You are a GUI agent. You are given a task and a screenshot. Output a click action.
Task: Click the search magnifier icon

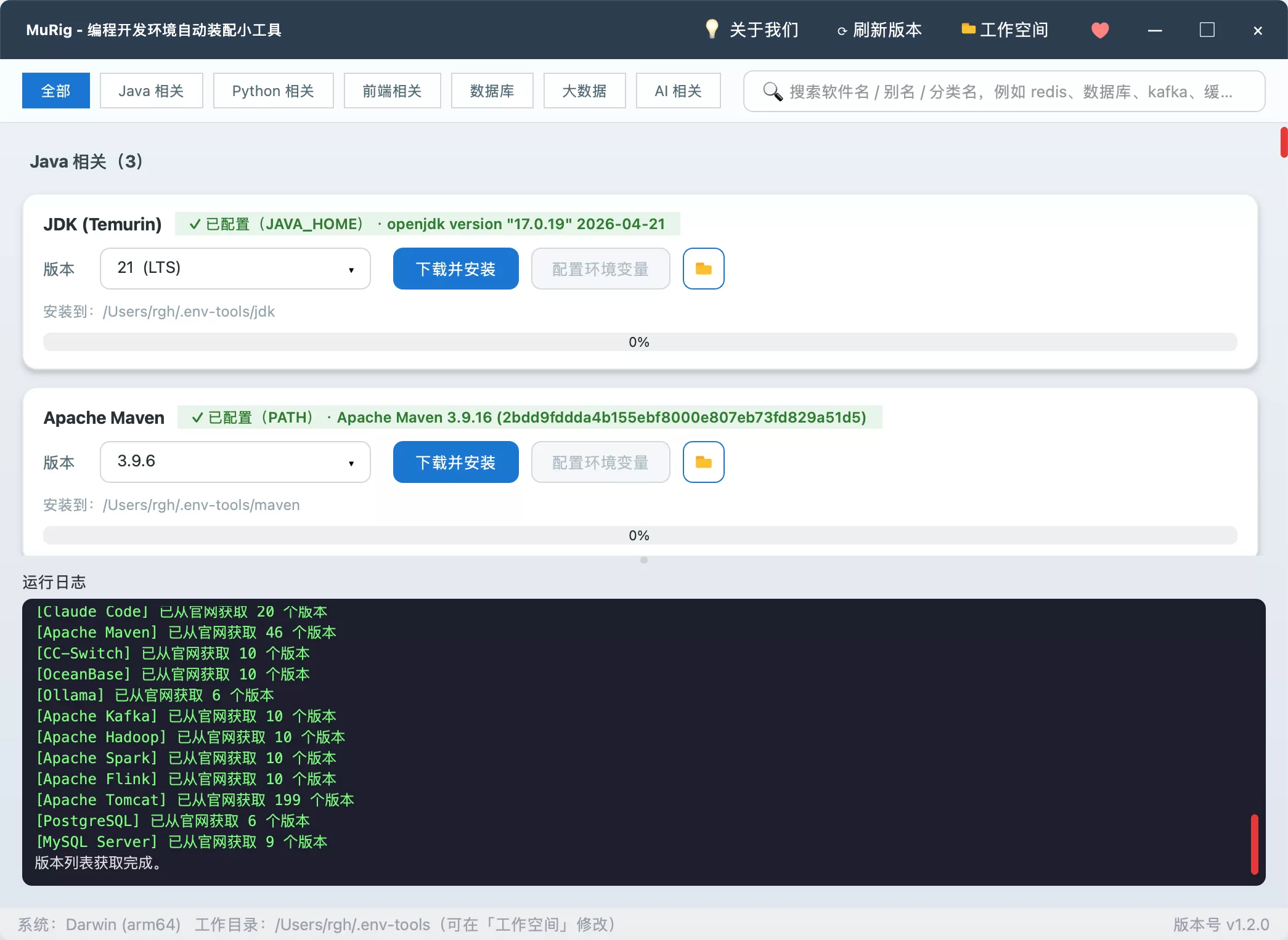point(772,91)
